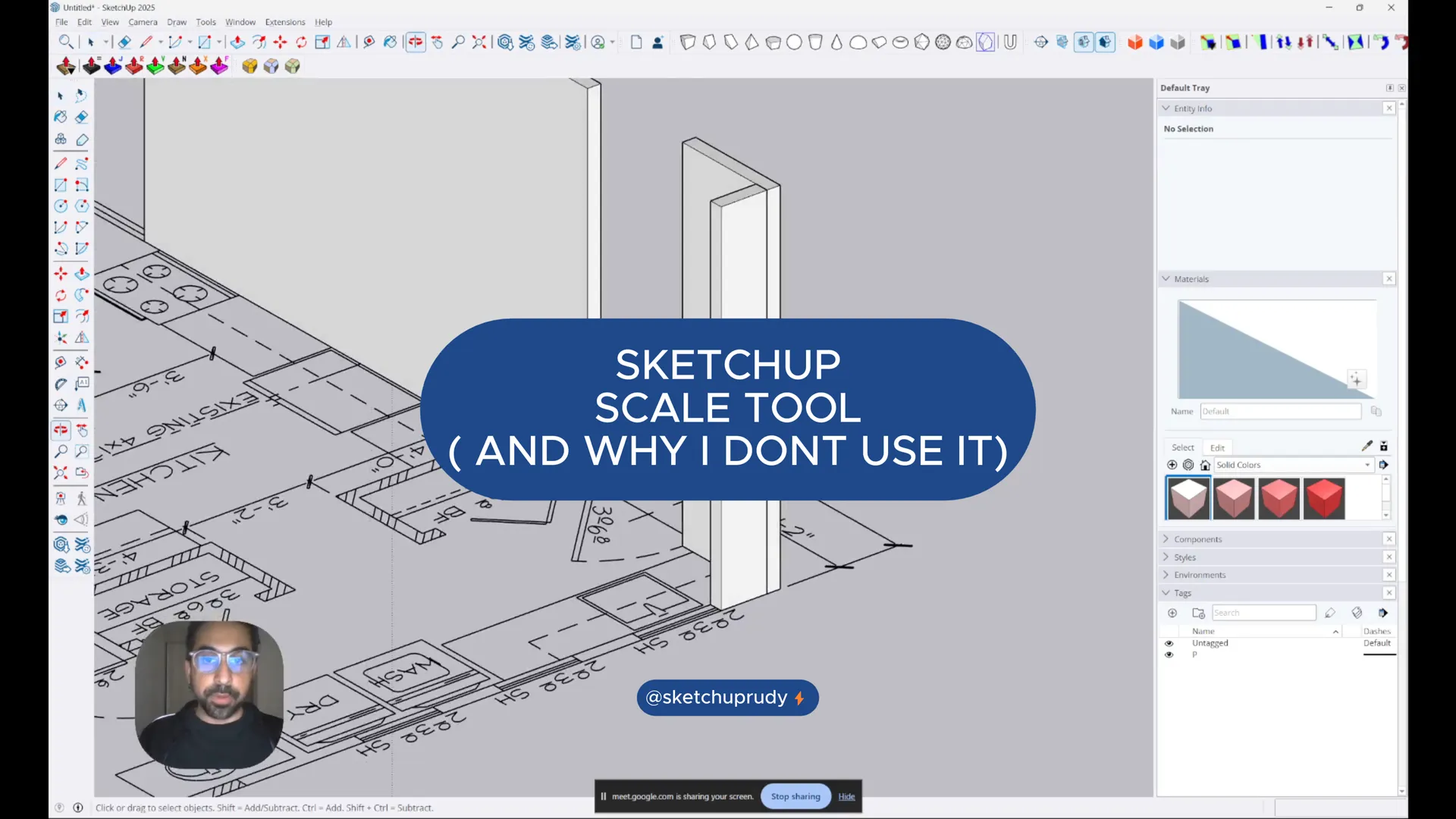Hide the Untagged tag visibility eye

tap(1169, 643)
